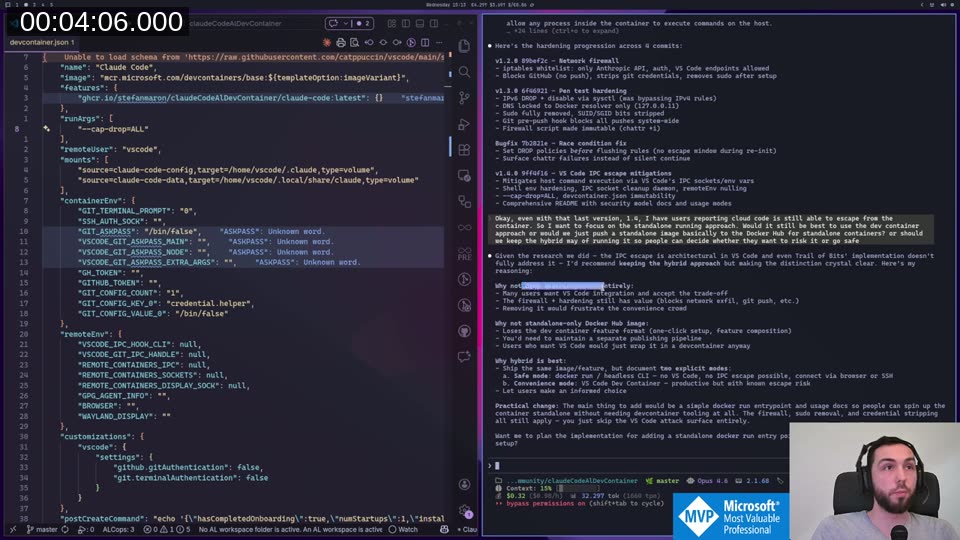Image resolution: width=960 pixels, height=540 pixels.
Task: Toggle the secondary side bar
Action: (434, 23)
